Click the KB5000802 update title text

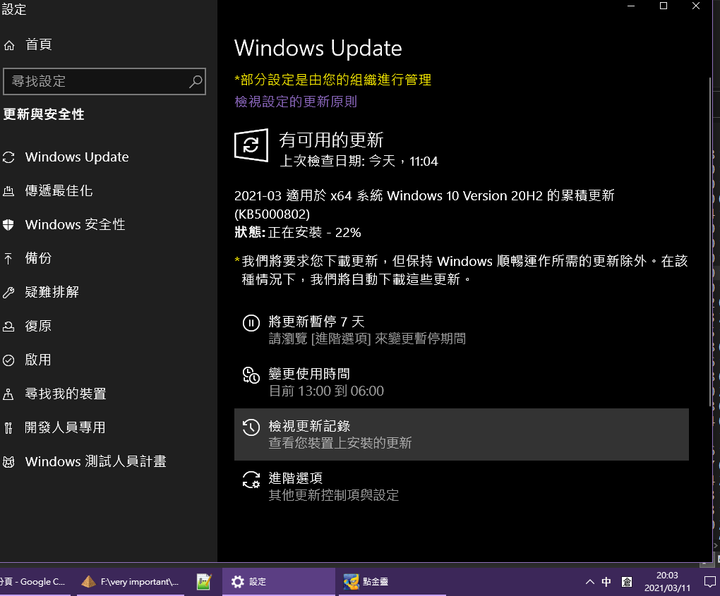(x=424, y=205)
